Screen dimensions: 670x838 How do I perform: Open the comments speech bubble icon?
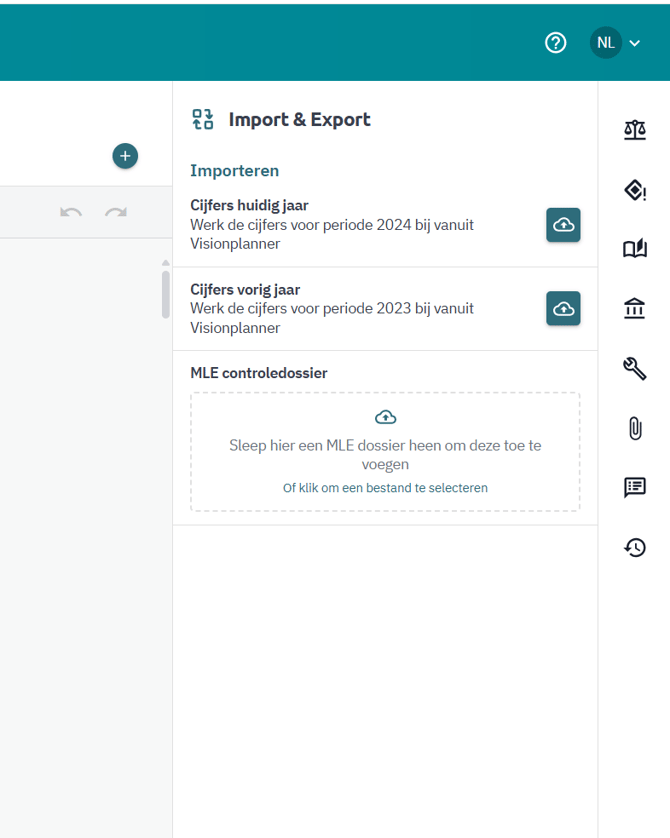pos(635,487)
